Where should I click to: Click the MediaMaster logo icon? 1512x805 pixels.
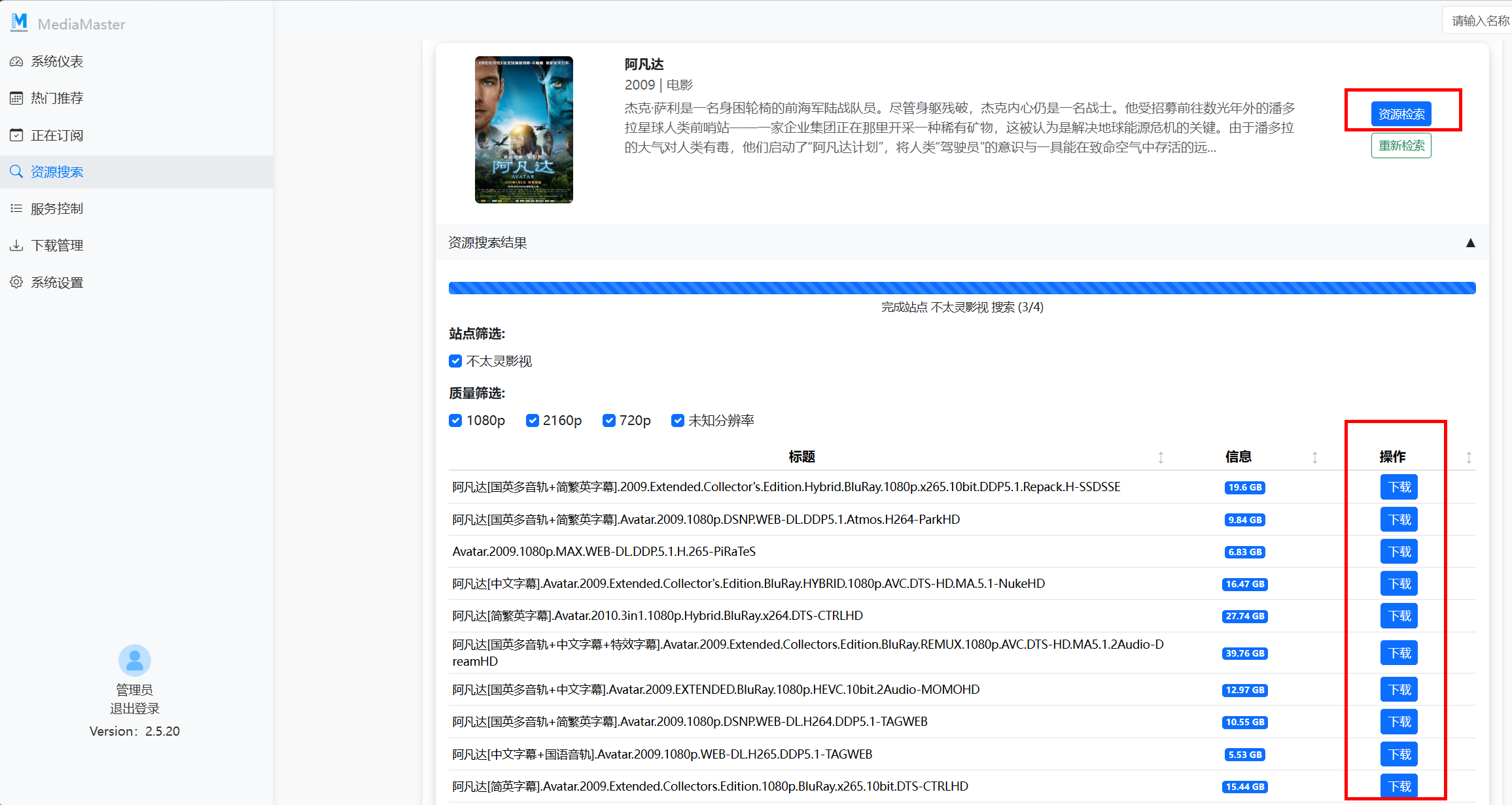(19, 23)
